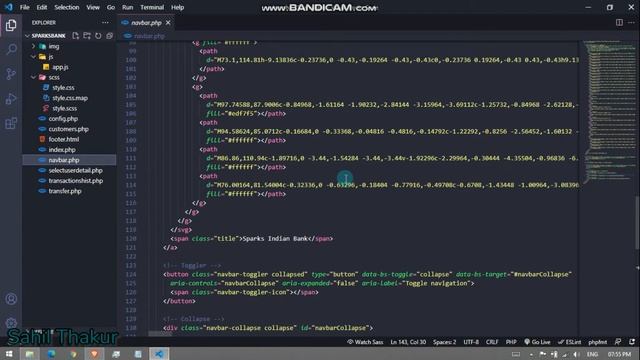
Task: Create a new folder in SPARKSBANK
Action: [x=87, y=36]
